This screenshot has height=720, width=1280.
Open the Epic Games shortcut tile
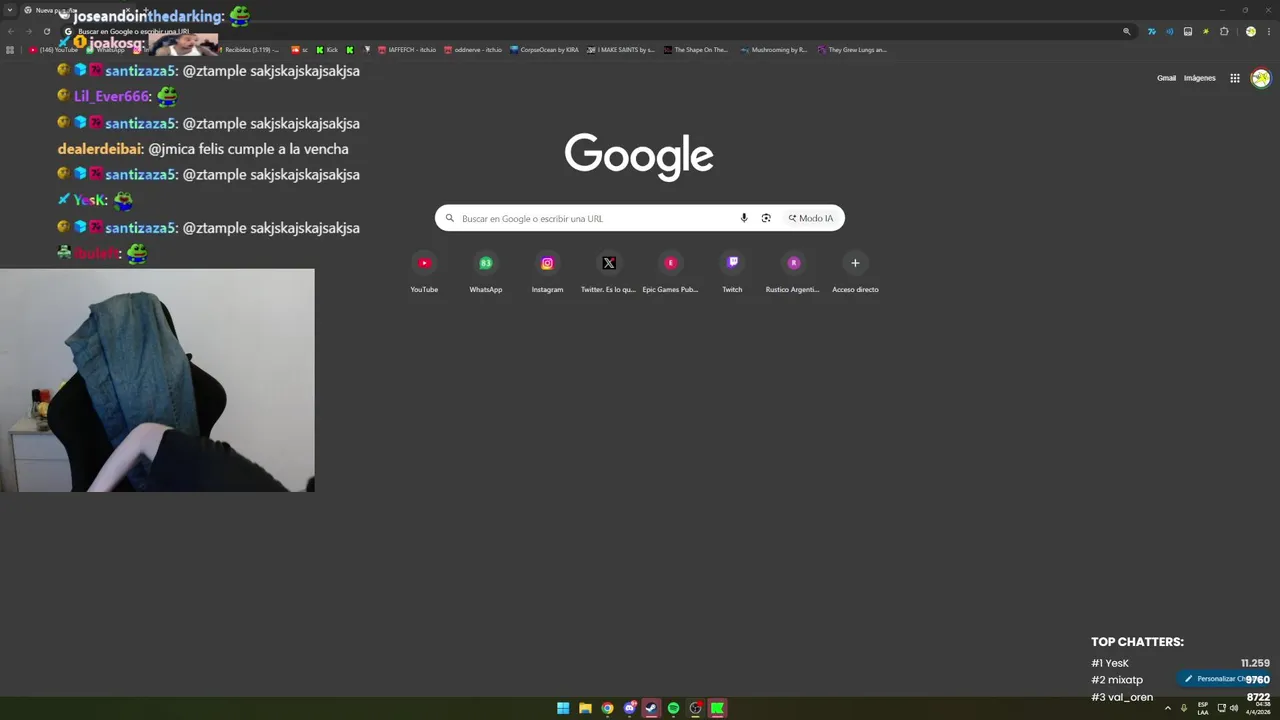point(671,273)
